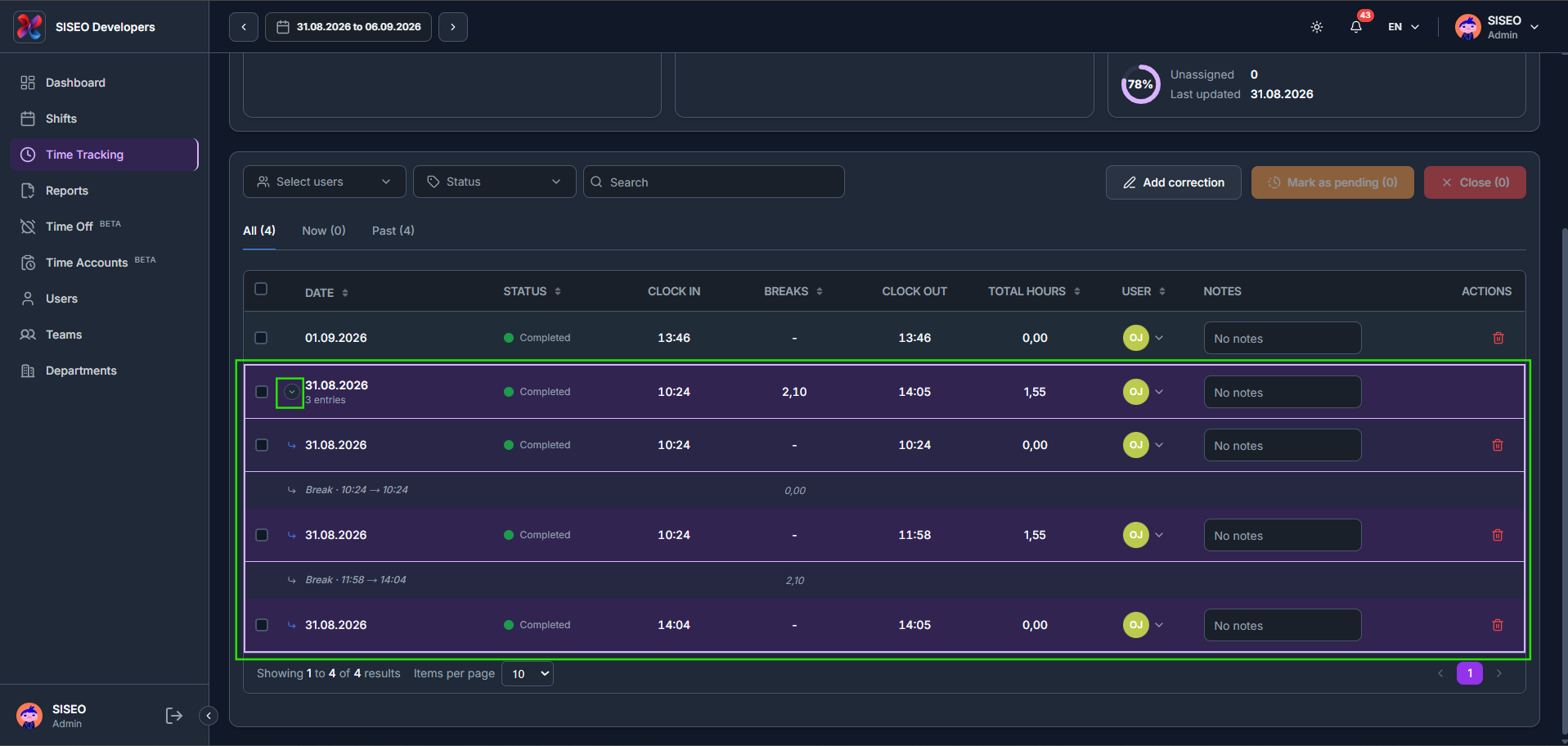
Task: Delete the 10:24 to 10:24 entry via trash icon
Action: (x=1498, y=445)
